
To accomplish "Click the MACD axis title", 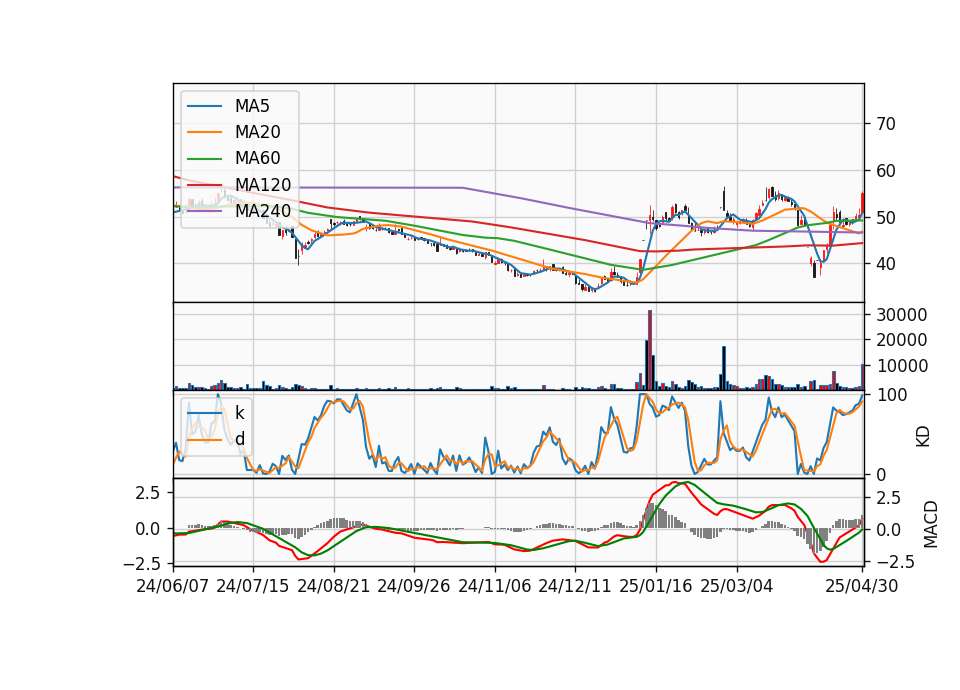I will click(x=931, y=524).
